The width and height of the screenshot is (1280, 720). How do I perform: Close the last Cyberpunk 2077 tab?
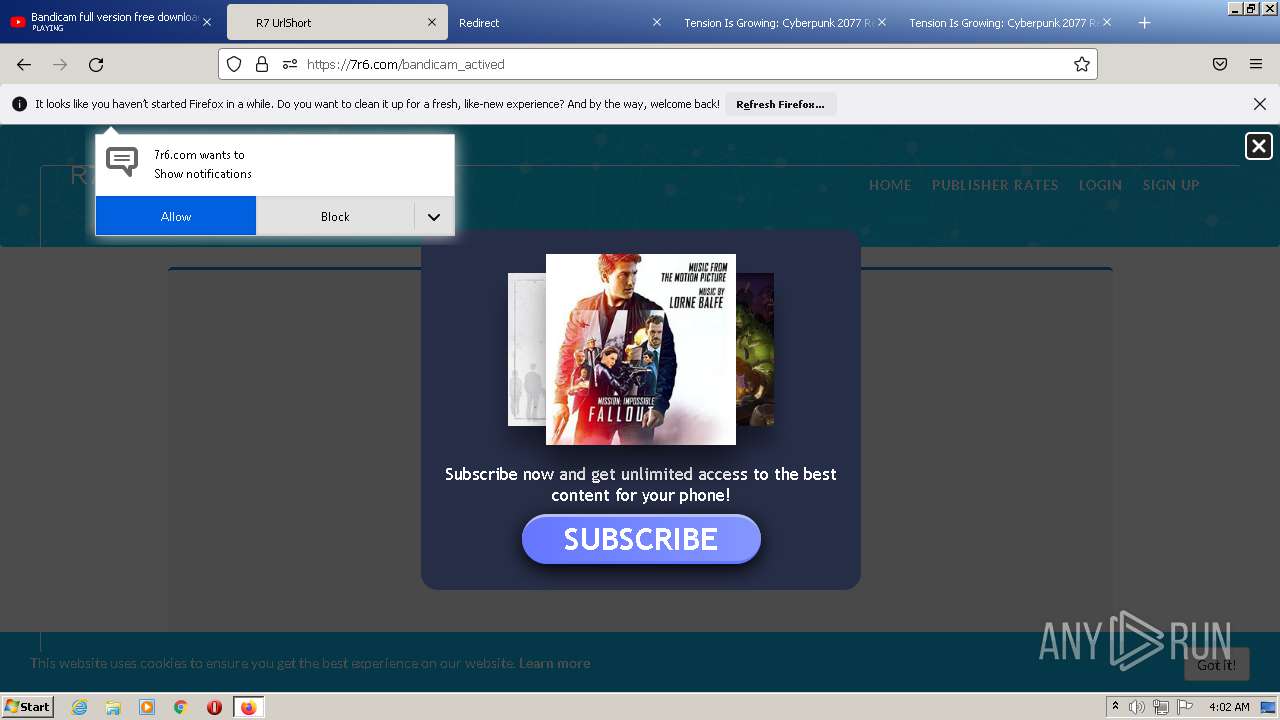click(1106, 22)
